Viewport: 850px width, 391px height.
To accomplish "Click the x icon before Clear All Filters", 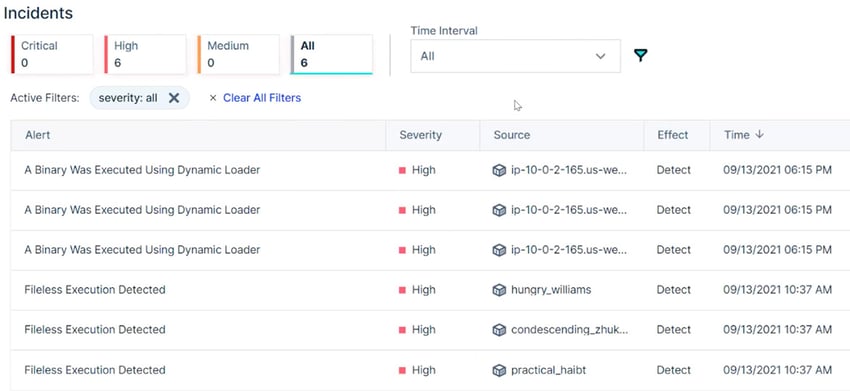I will pos(212,98).
